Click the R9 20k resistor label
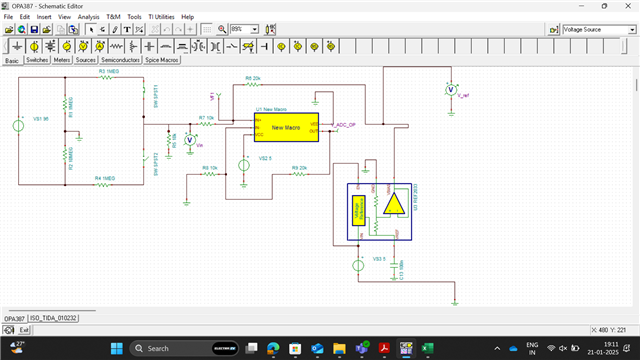 (299, 168)
